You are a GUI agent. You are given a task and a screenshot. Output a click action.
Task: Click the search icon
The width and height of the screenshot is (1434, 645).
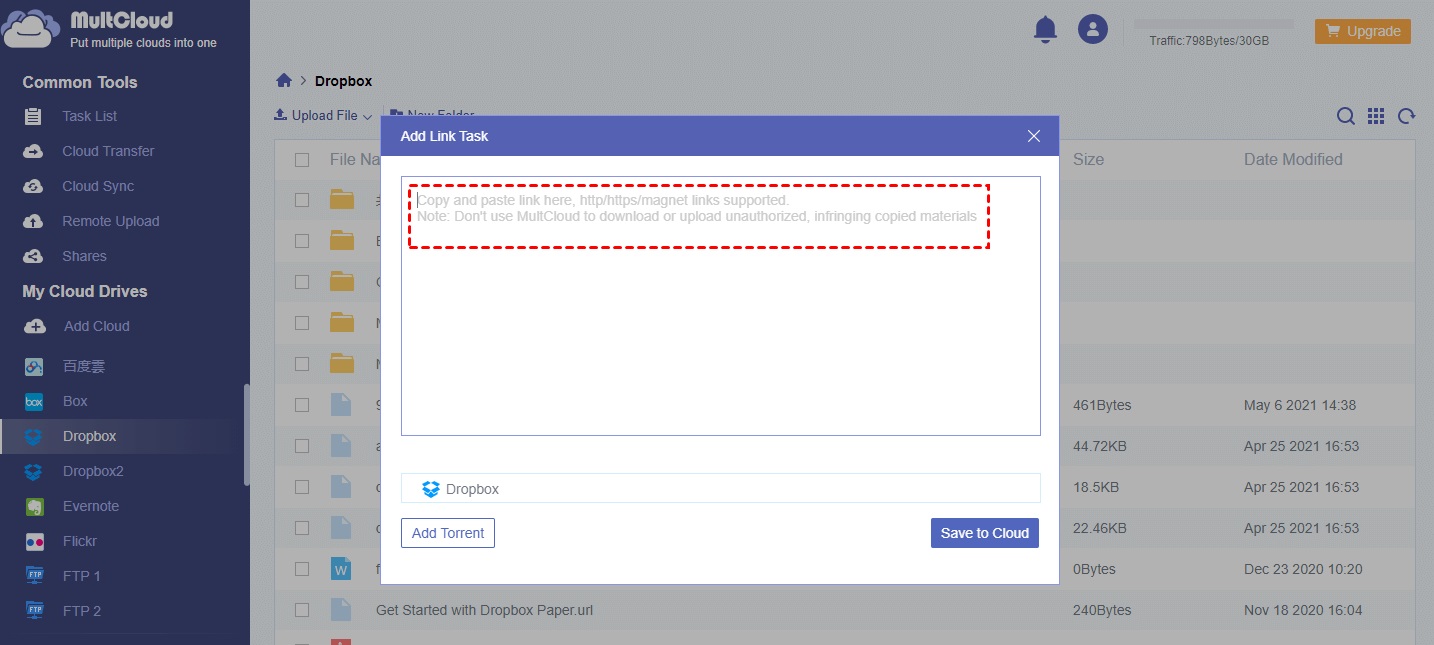(1346, 116)
